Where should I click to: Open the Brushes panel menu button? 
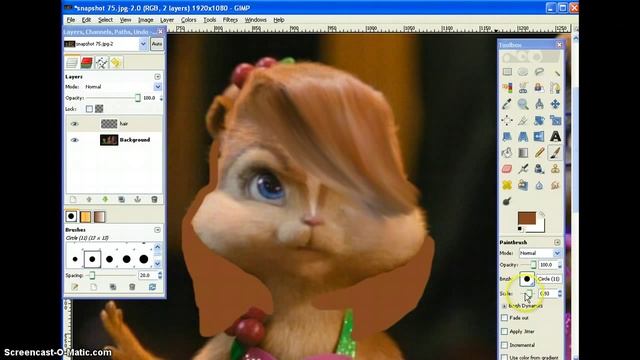point(158,230)
